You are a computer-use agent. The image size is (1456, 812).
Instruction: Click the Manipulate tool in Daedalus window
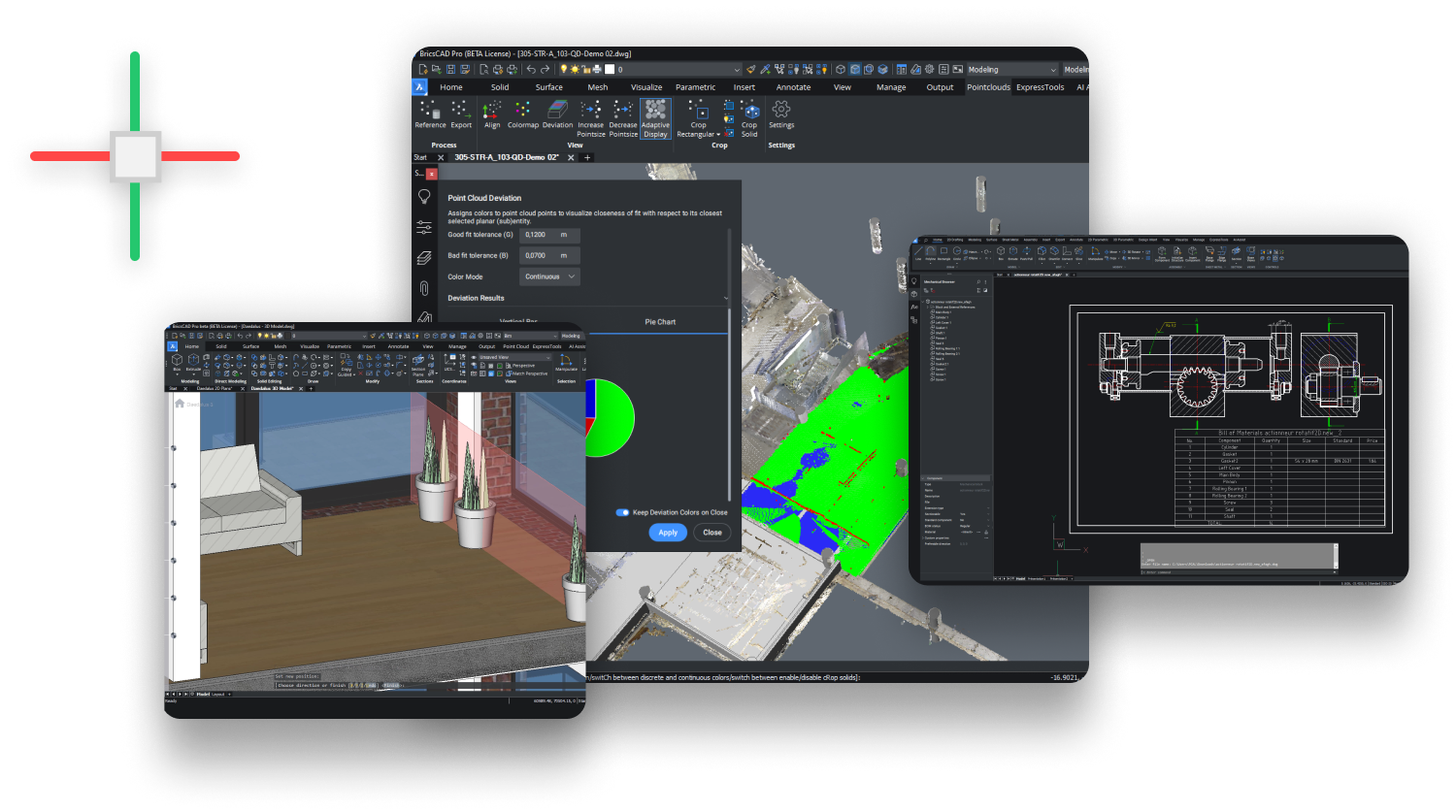566,362
